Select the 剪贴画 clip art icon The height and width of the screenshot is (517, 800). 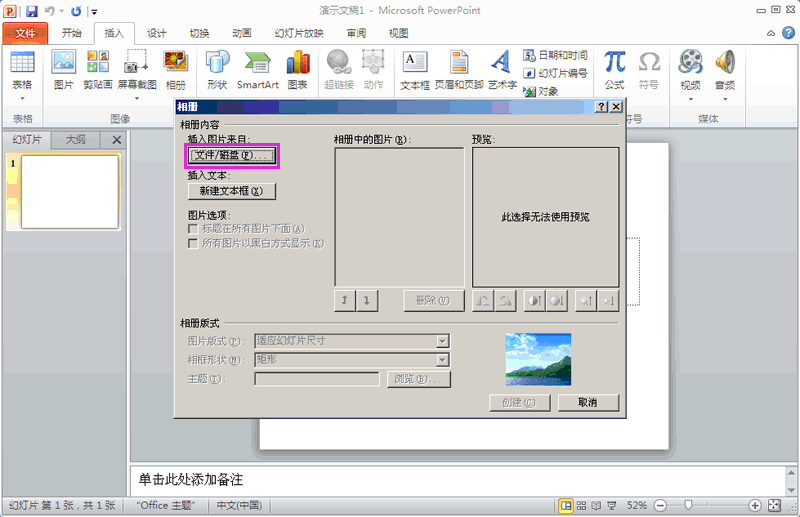tap(97, 69)
